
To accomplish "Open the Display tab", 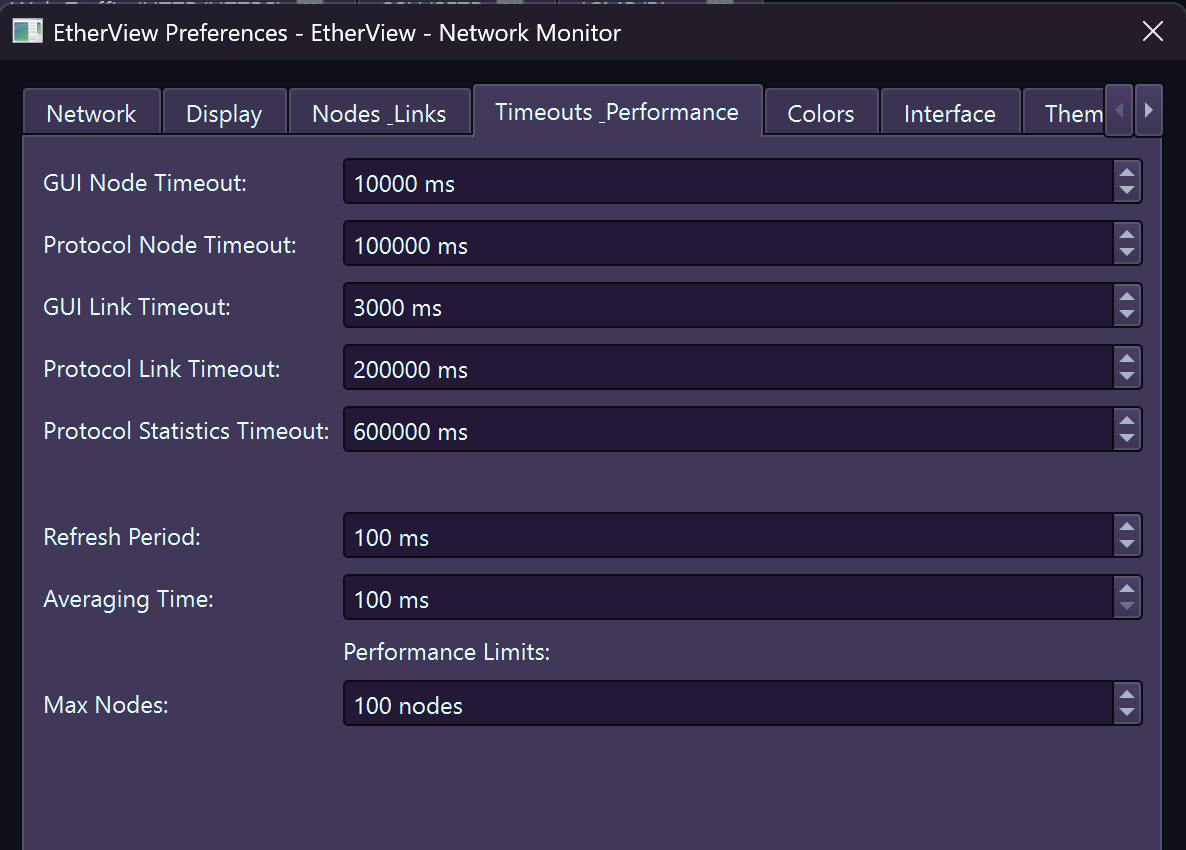I will tap(224, 113).
